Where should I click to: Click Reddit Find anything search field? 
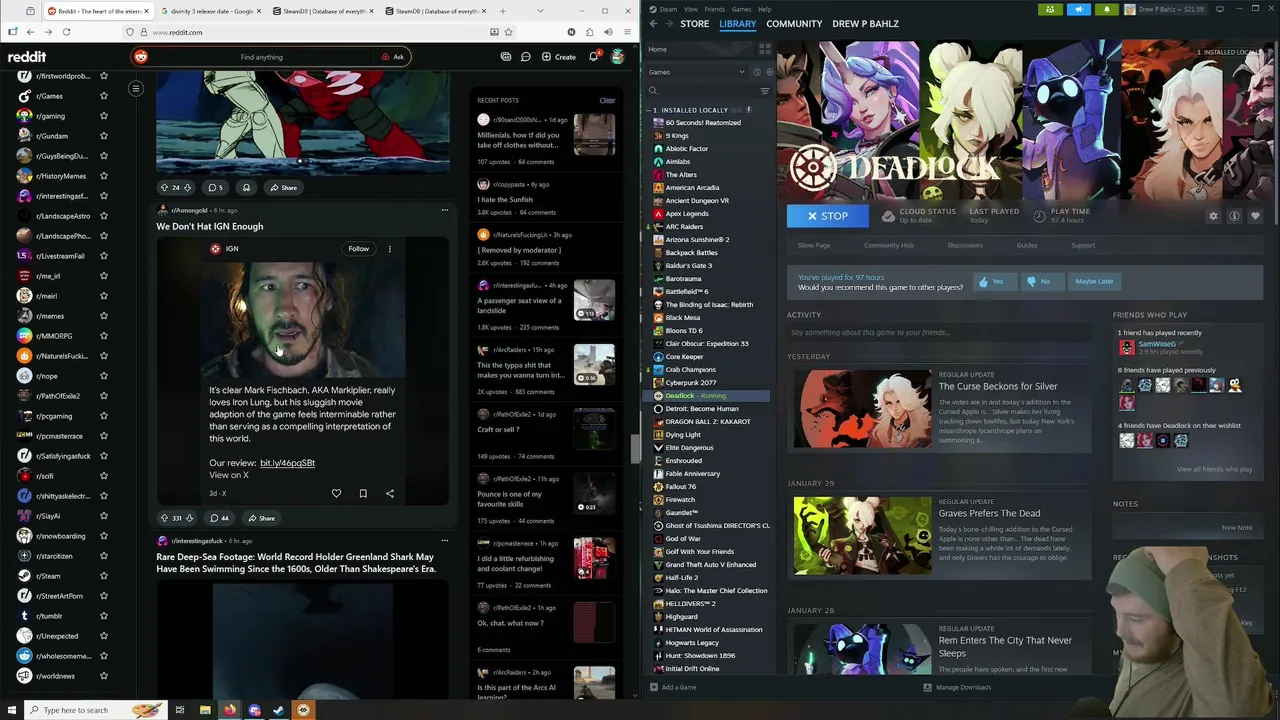point(261,57)
